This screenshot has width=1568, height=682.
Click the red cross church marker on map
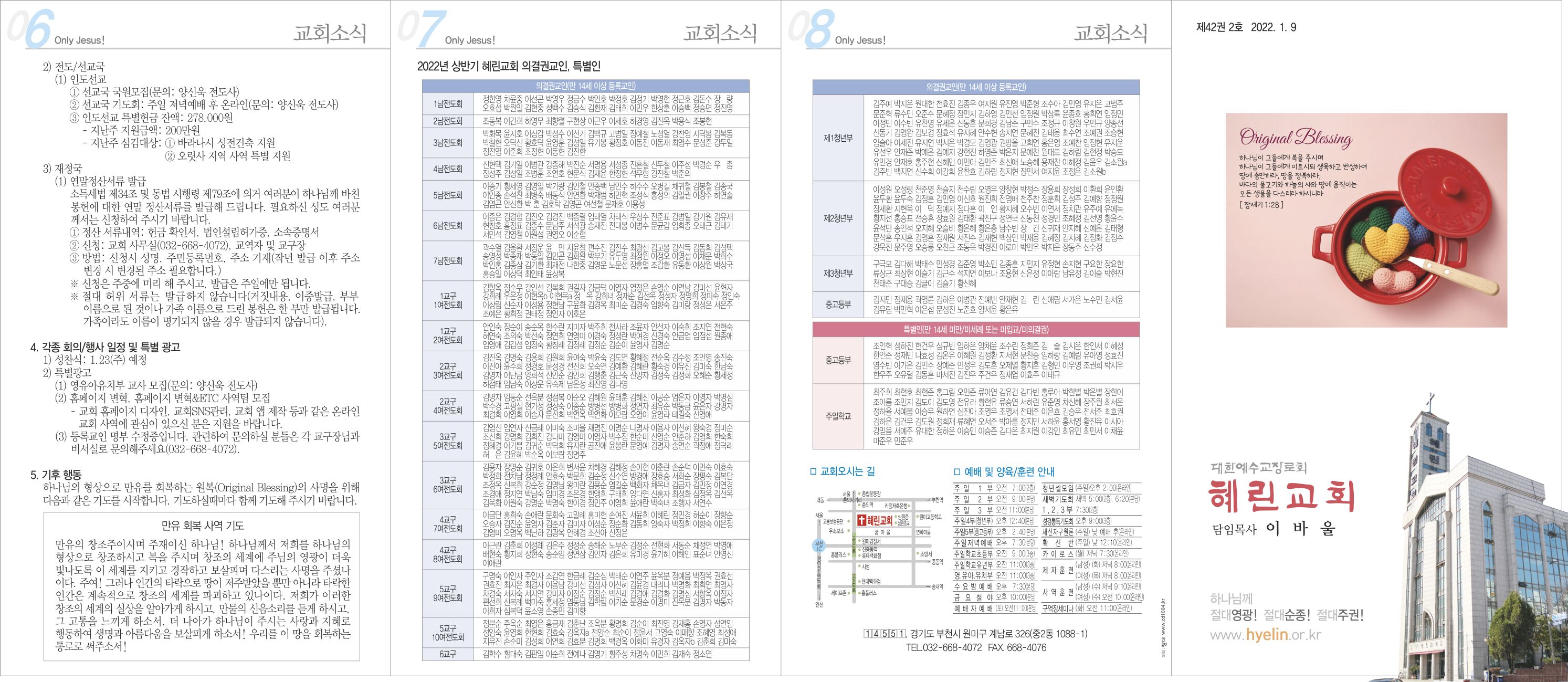point(861,521)
